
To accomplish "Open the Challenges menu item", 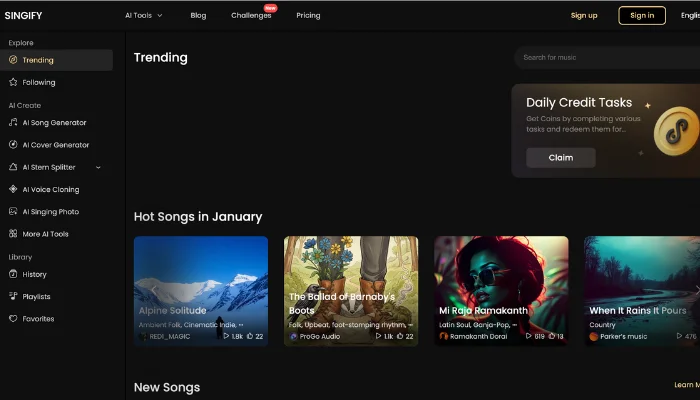I will (251, 15).
